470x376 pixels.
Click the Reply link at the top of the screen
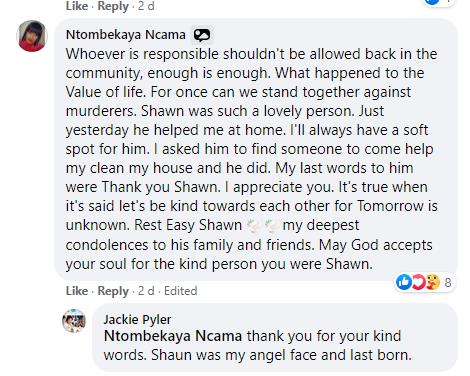pos(113,6)
